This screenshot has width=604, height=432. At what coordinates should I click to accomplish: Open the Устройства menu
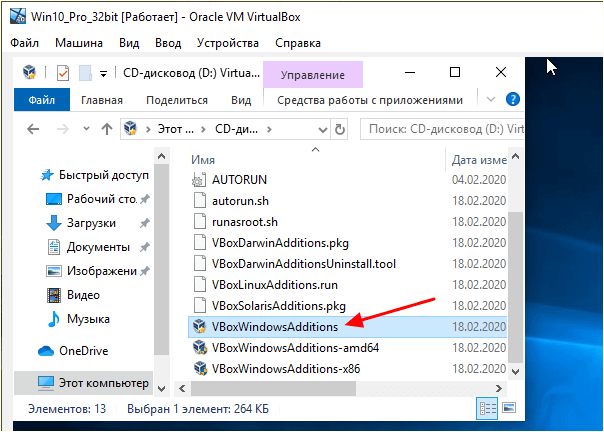(228, 43)
